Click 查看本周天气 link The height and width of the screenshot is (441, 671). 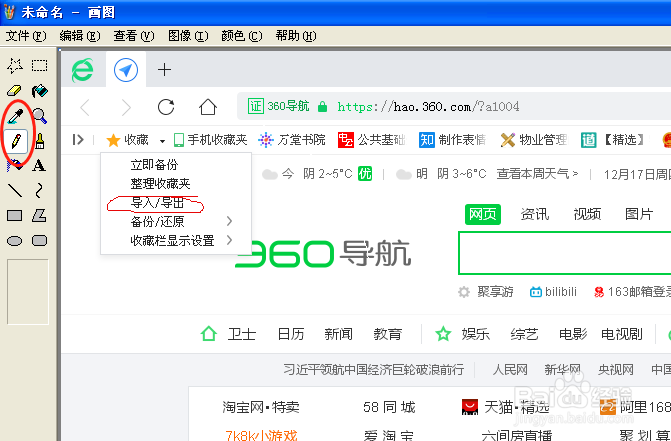[537, 174]
